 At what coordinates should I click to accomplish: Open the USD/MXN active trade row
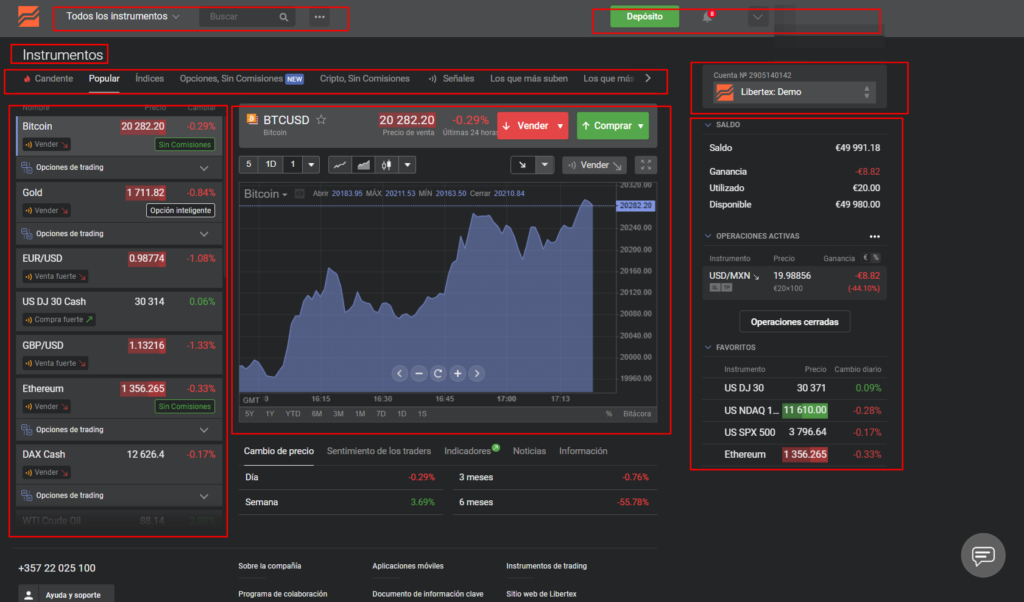794,281
